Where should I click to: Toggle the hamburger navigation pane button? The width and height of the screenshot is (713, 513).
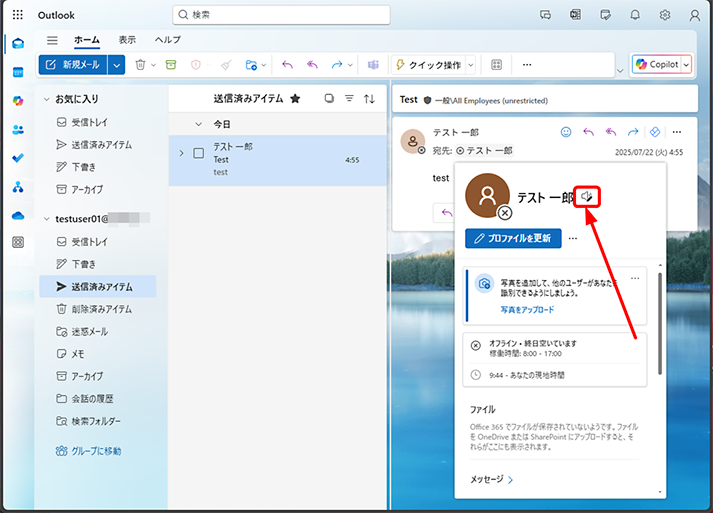tap(52, 40)
